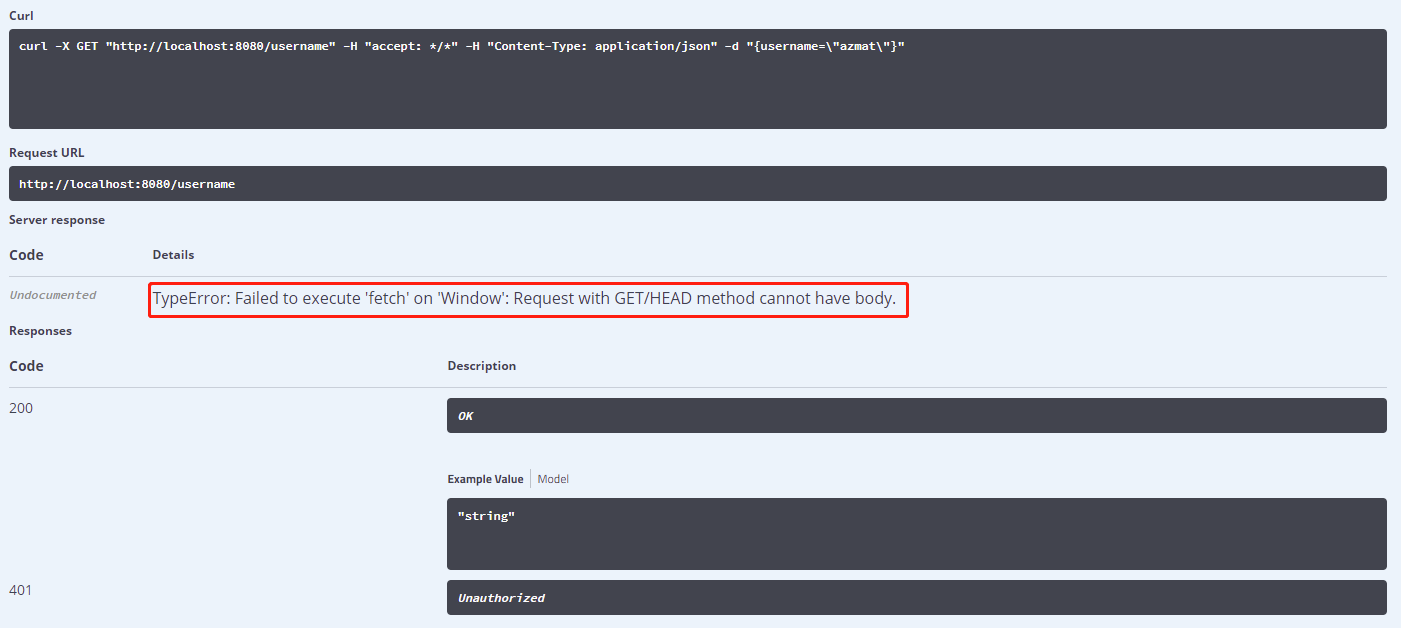This screenshot has width=1401, height=628.
Task: Click the Responses section heading
Action: pos(40,330)
